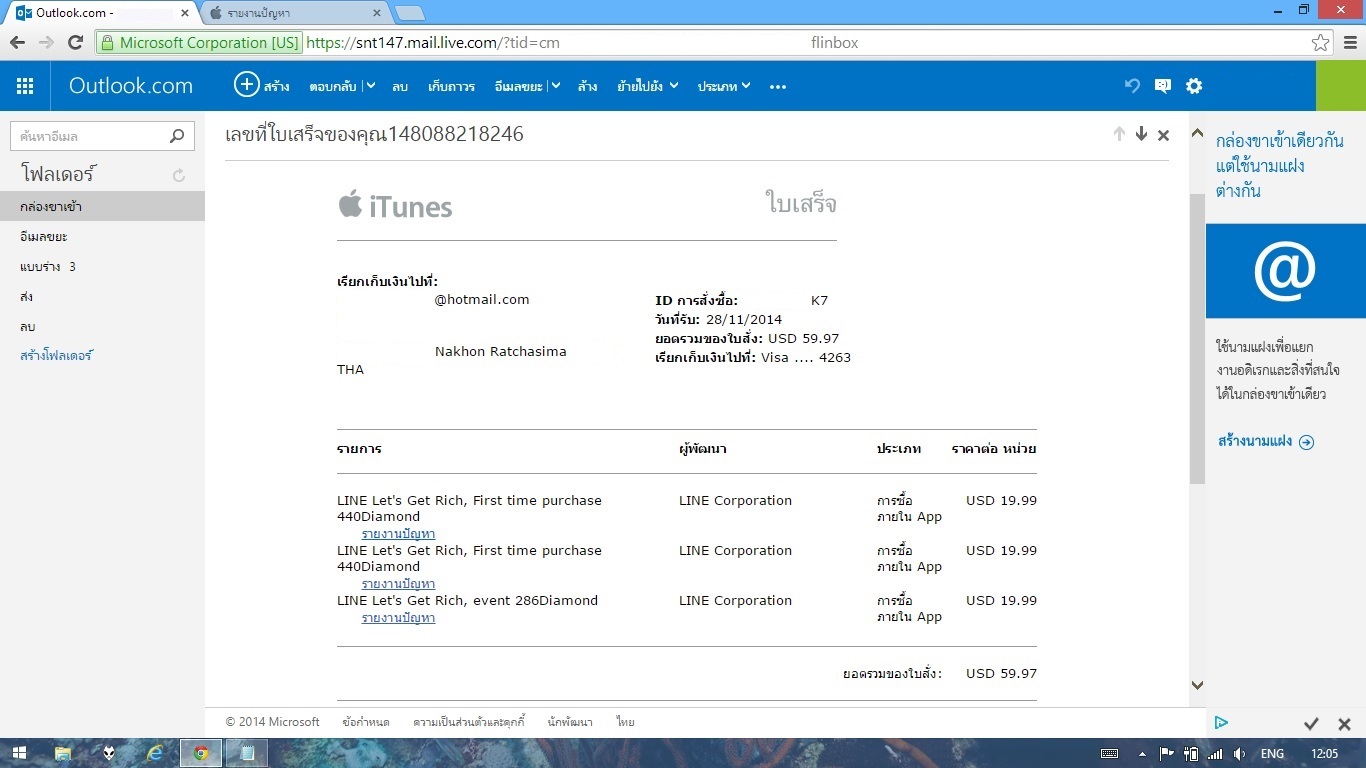
Task: Click the Outlook.com logo
Action: tap(131, 86)
